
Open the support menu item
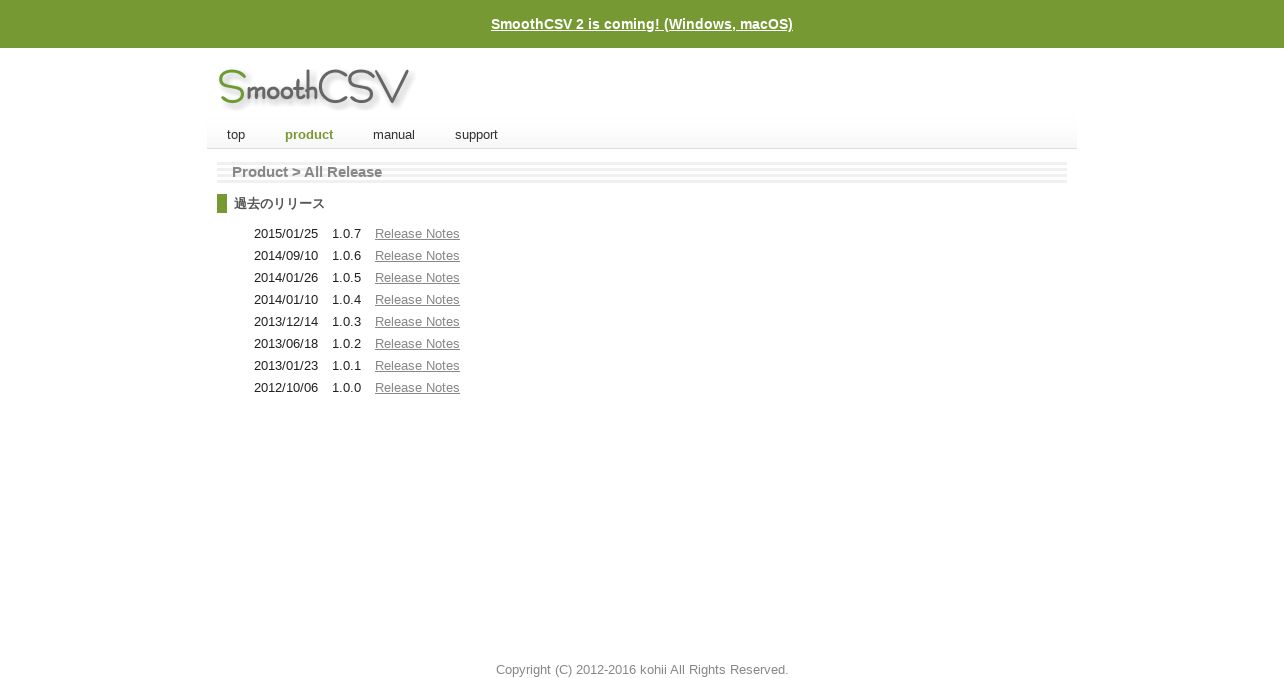click(x=476, y=135)
